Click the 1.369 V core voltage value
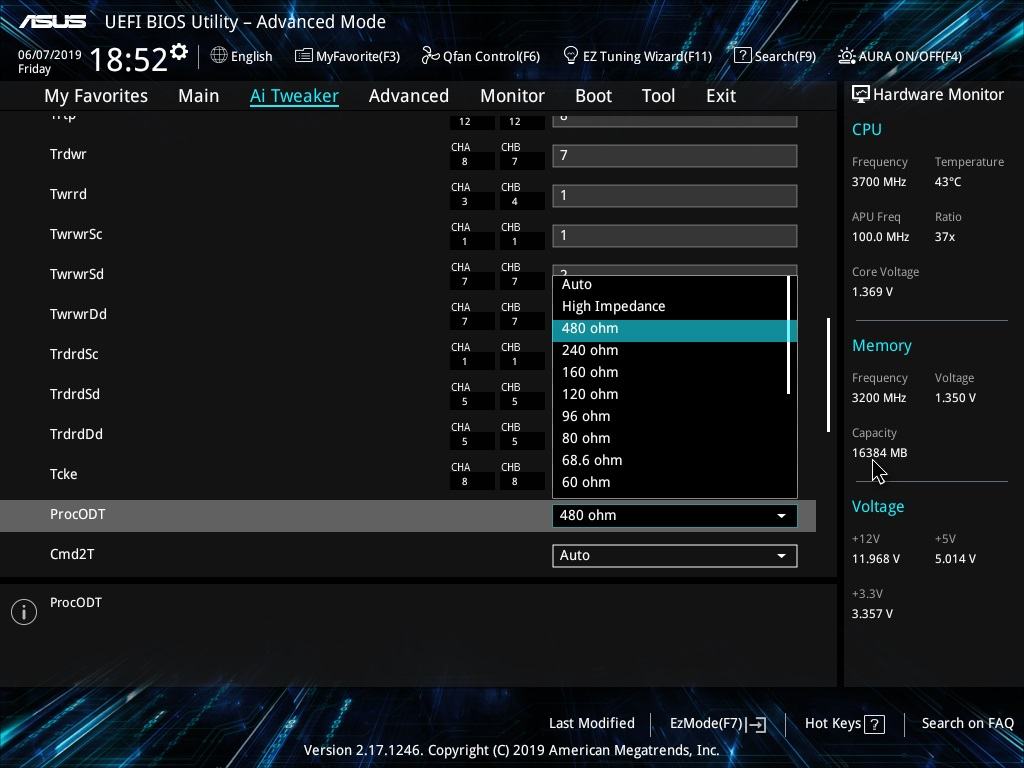This screenshot has width=1024, height=768. coord(872,292)
